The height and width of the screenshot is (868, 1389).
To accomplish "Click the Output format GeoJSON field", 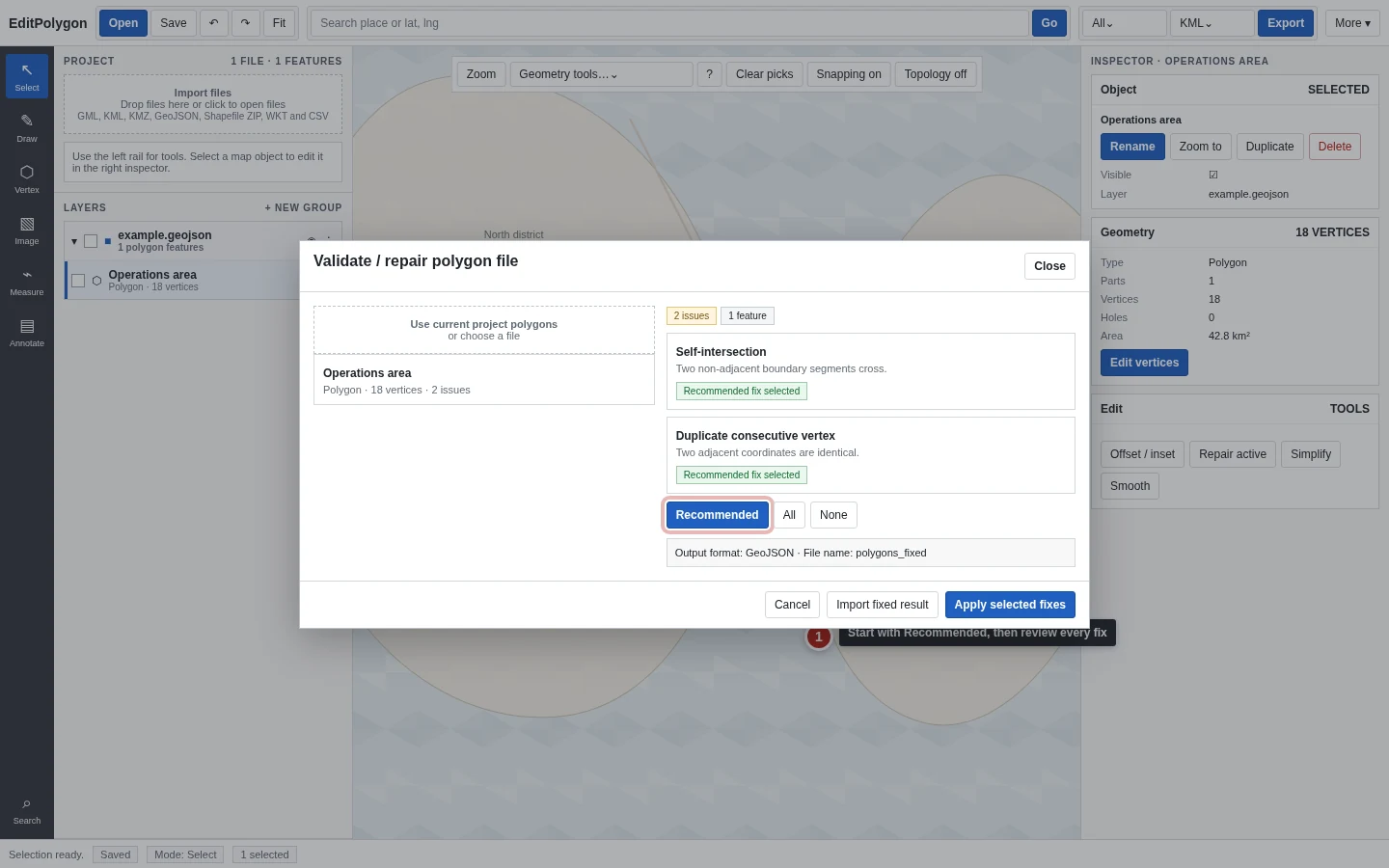I will point(871,553).
